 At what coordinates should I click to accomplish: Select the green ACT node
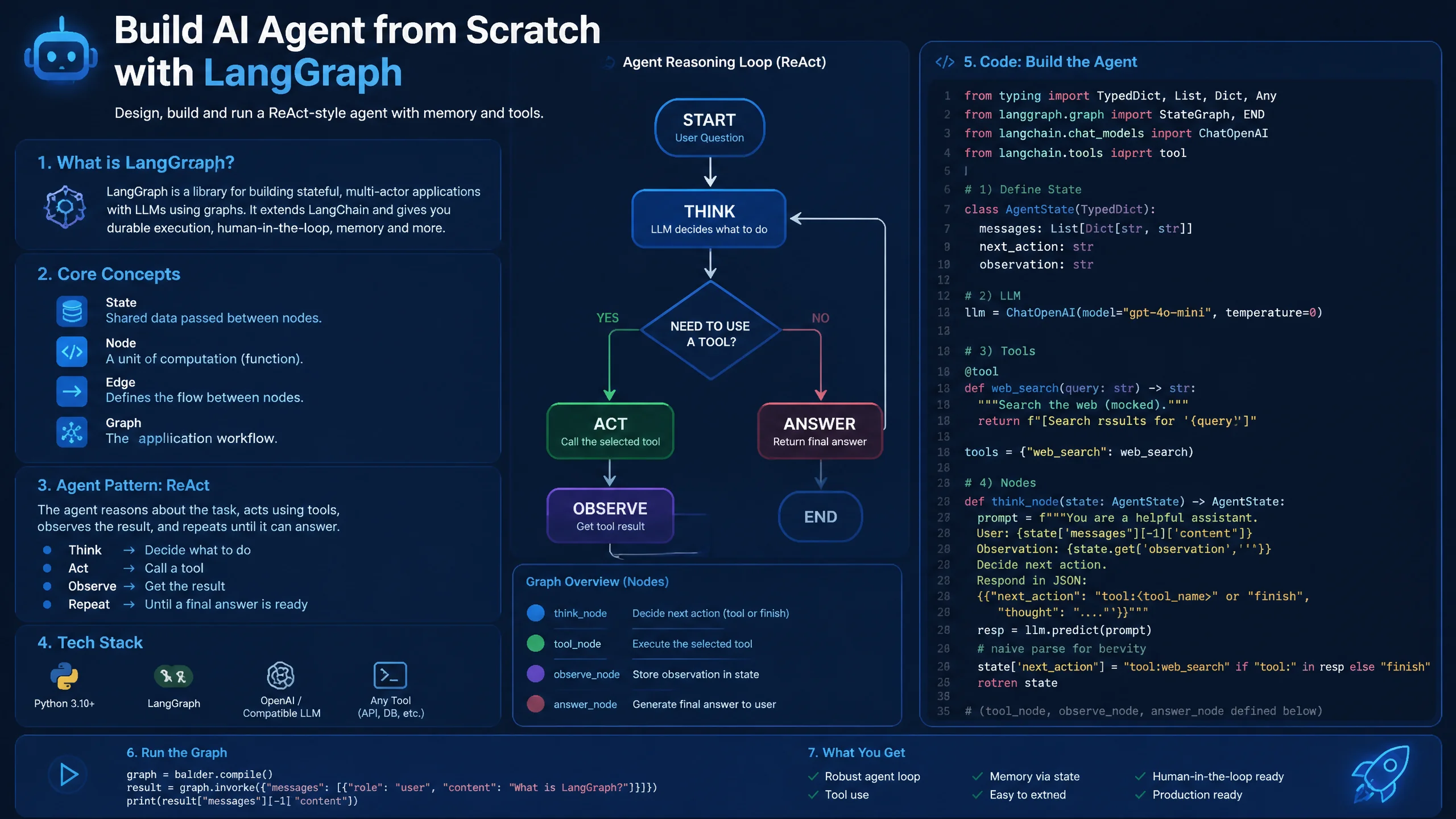[x=610, y=431]
